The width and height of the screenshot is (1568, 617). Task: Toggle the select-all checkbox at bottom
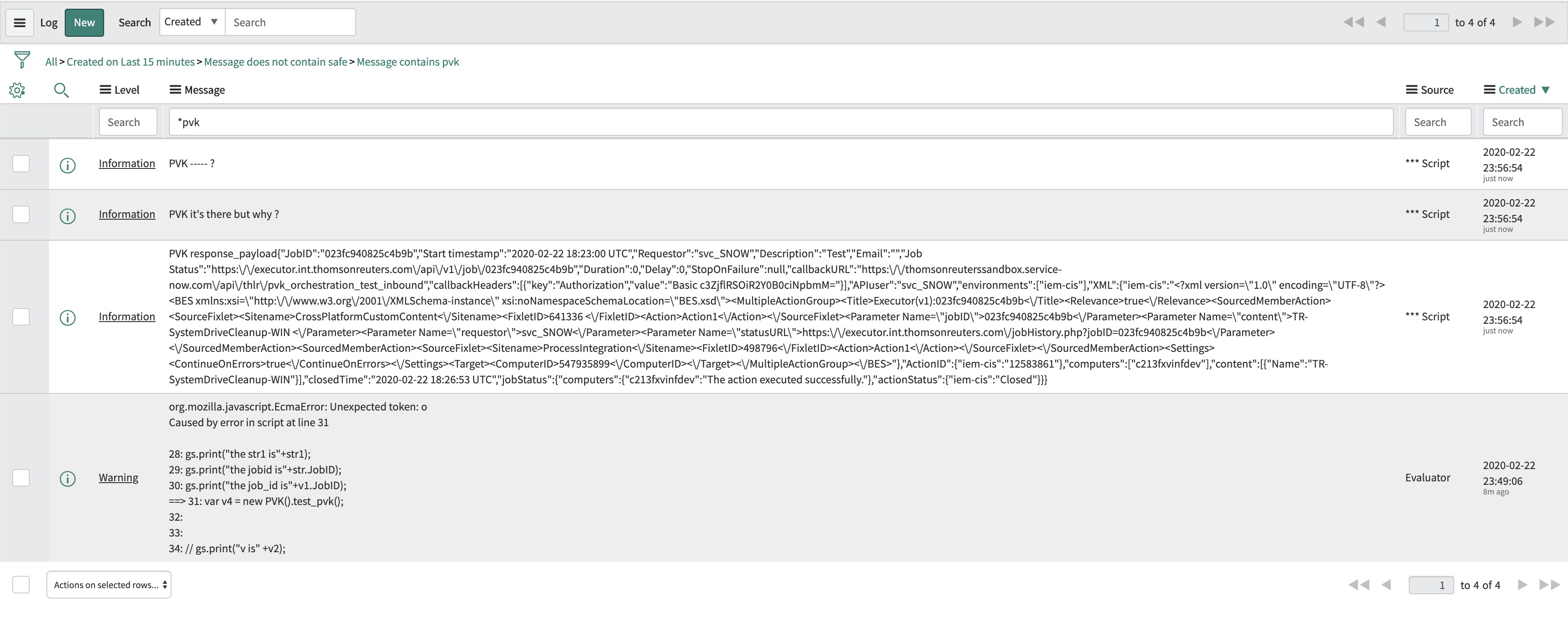[x=21, y=585]
